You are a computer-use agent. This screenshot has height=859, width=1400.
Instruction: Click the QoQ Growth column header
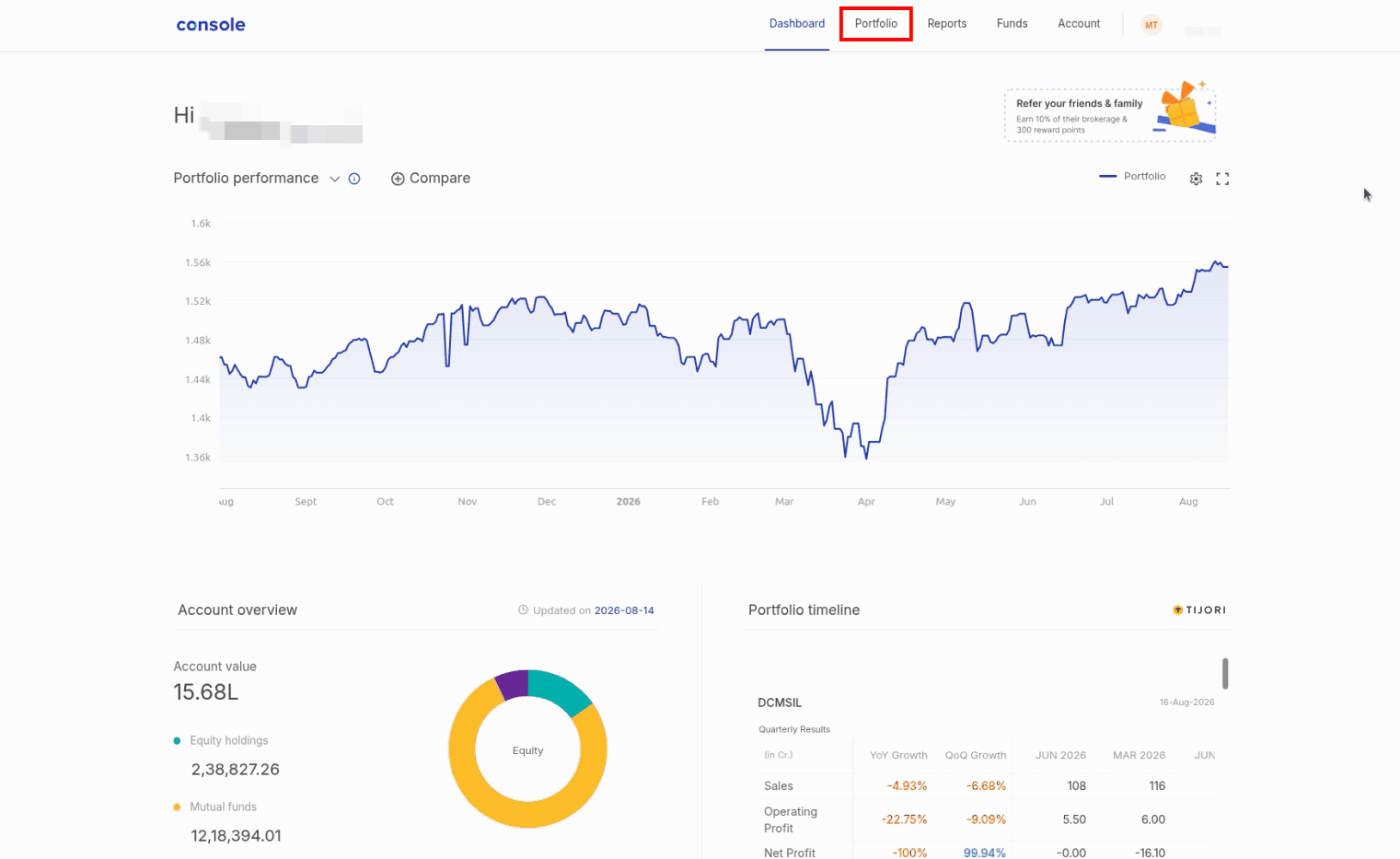976,755
